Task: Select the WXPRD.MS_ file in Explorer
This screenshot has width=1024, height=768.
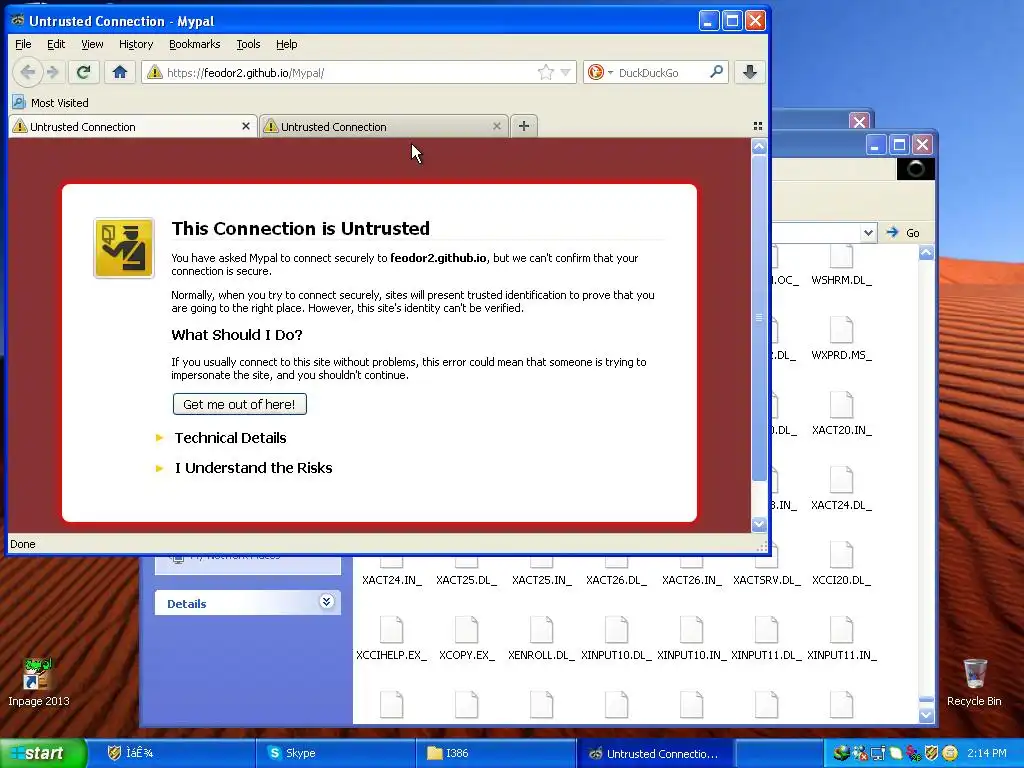Action: 841,339
